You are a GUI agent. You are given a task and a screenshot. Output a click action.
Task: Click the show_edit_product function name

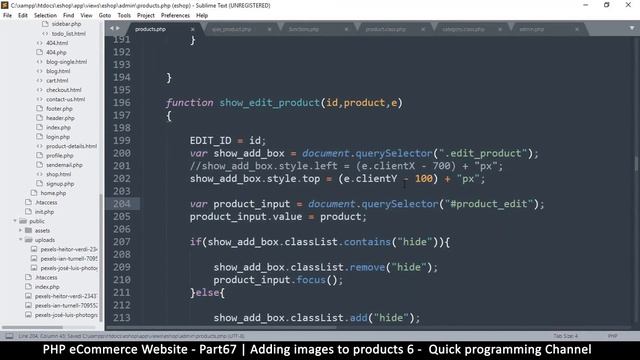click(269, 103)
